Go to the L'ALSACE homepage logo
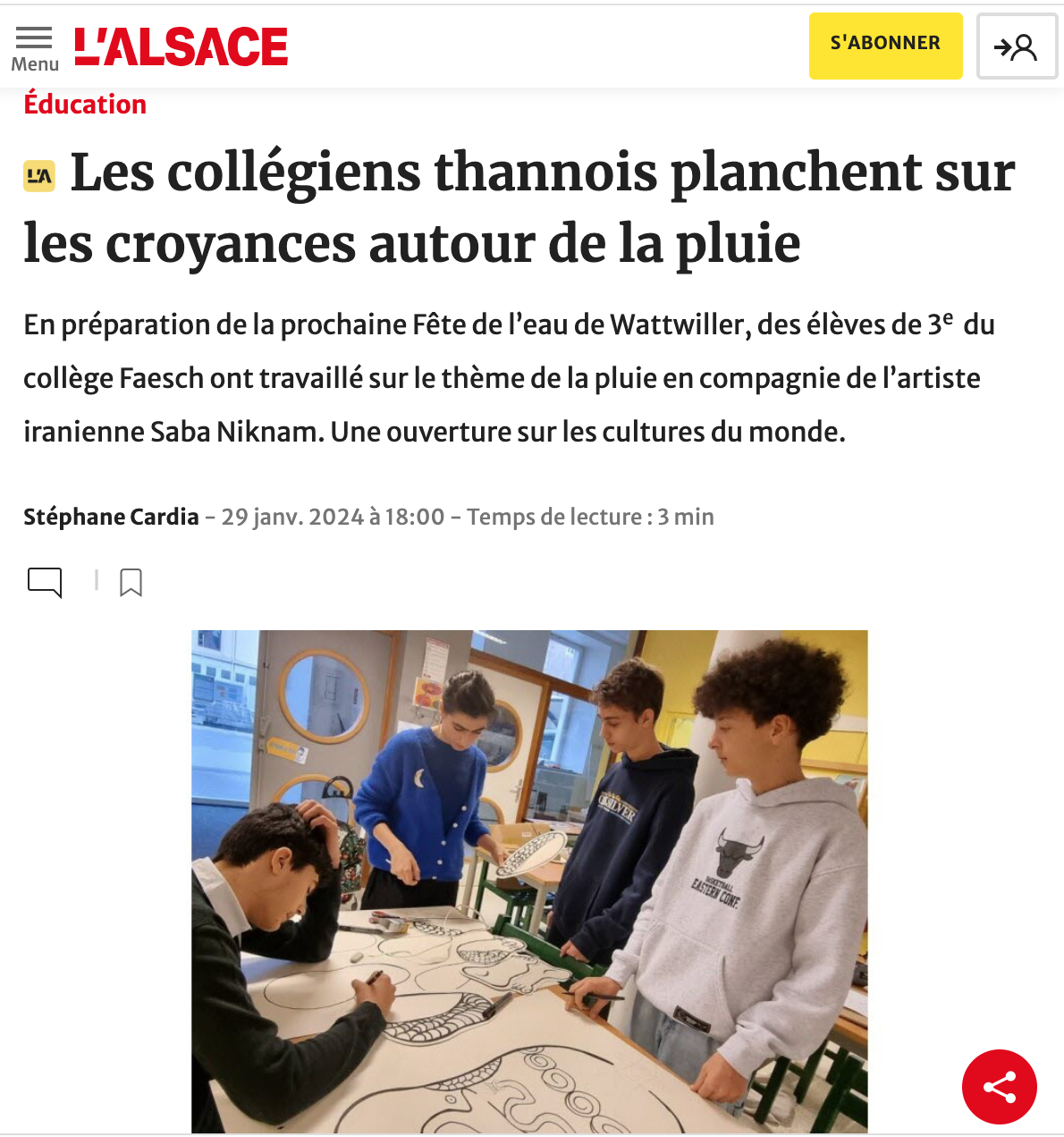1064x1137 pixels. (x=181, y=47)
